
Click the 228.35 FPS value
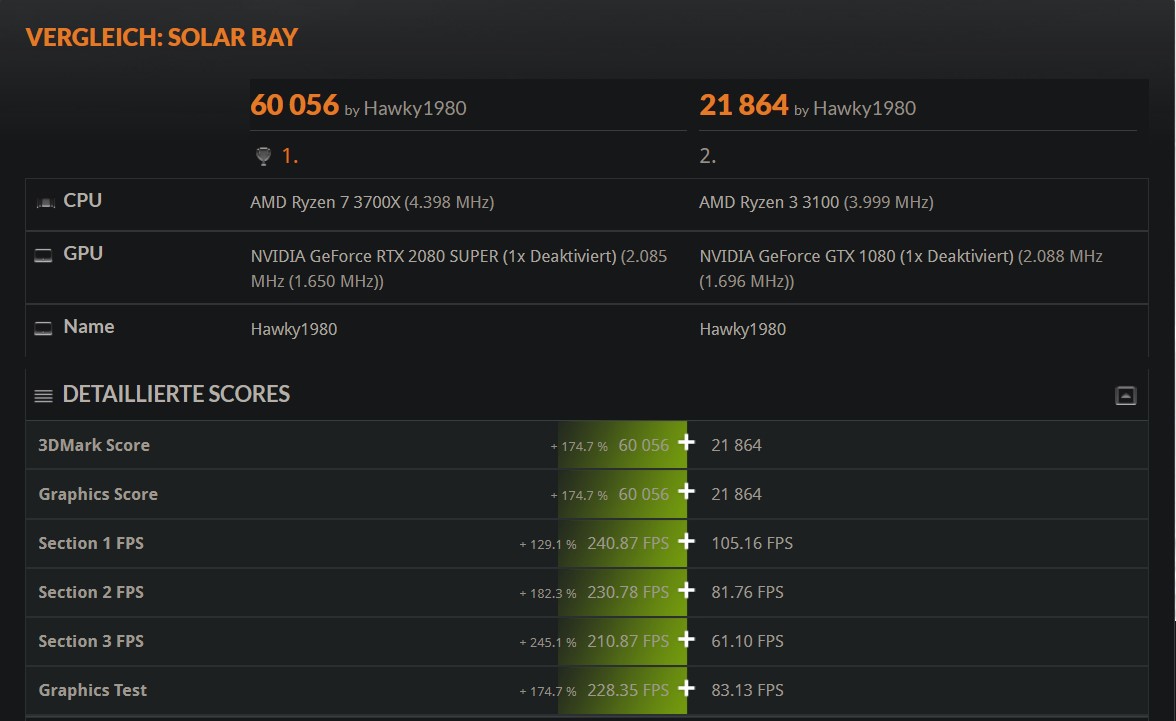coord(628,690)
